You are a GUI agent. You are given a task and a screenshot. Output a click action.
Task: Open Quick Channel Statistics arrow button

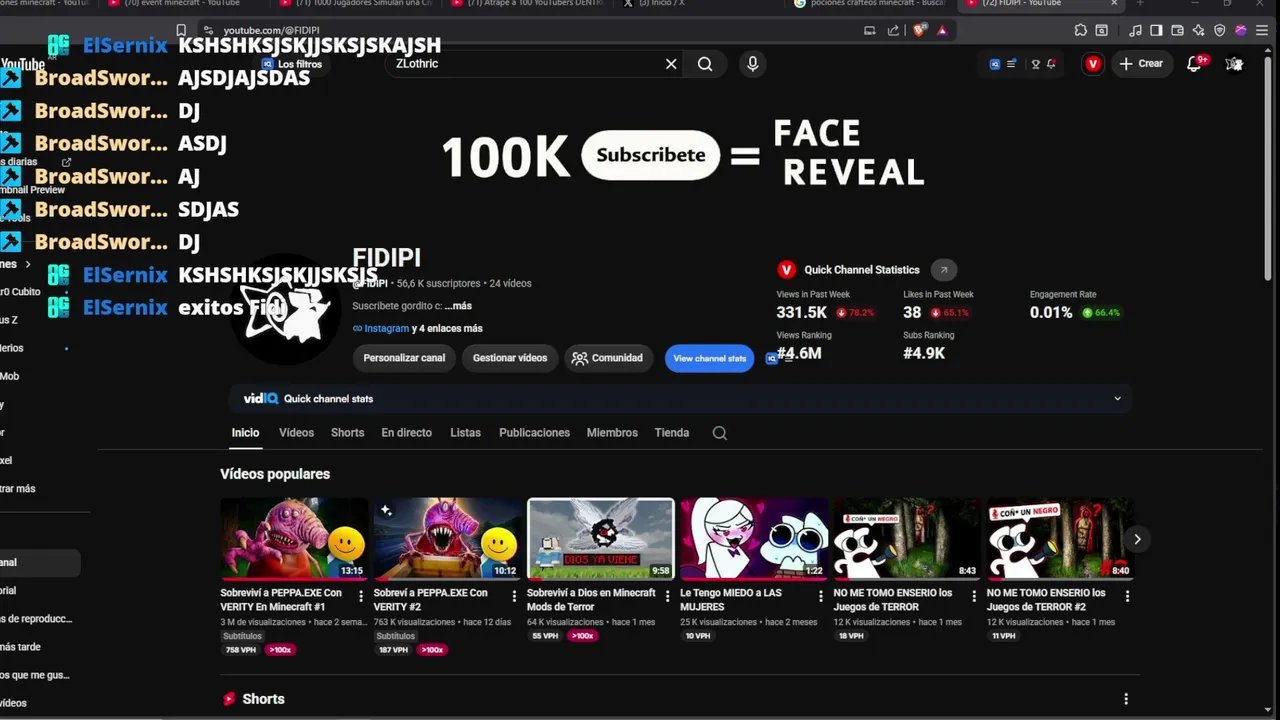click(943, 270)
